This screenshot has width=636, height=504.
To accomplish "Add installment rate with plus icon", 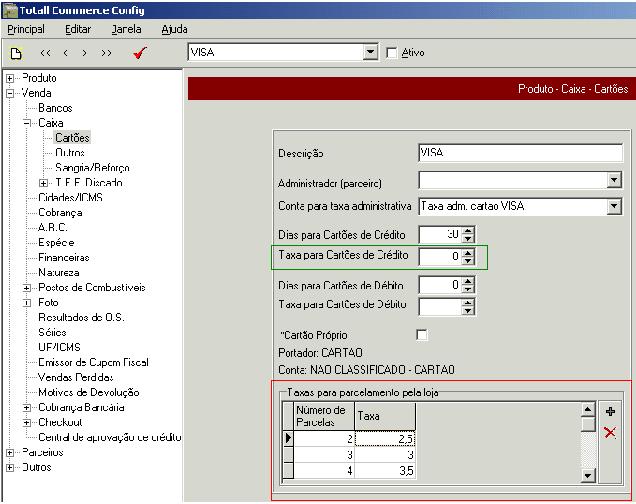I will coord(610,412).
